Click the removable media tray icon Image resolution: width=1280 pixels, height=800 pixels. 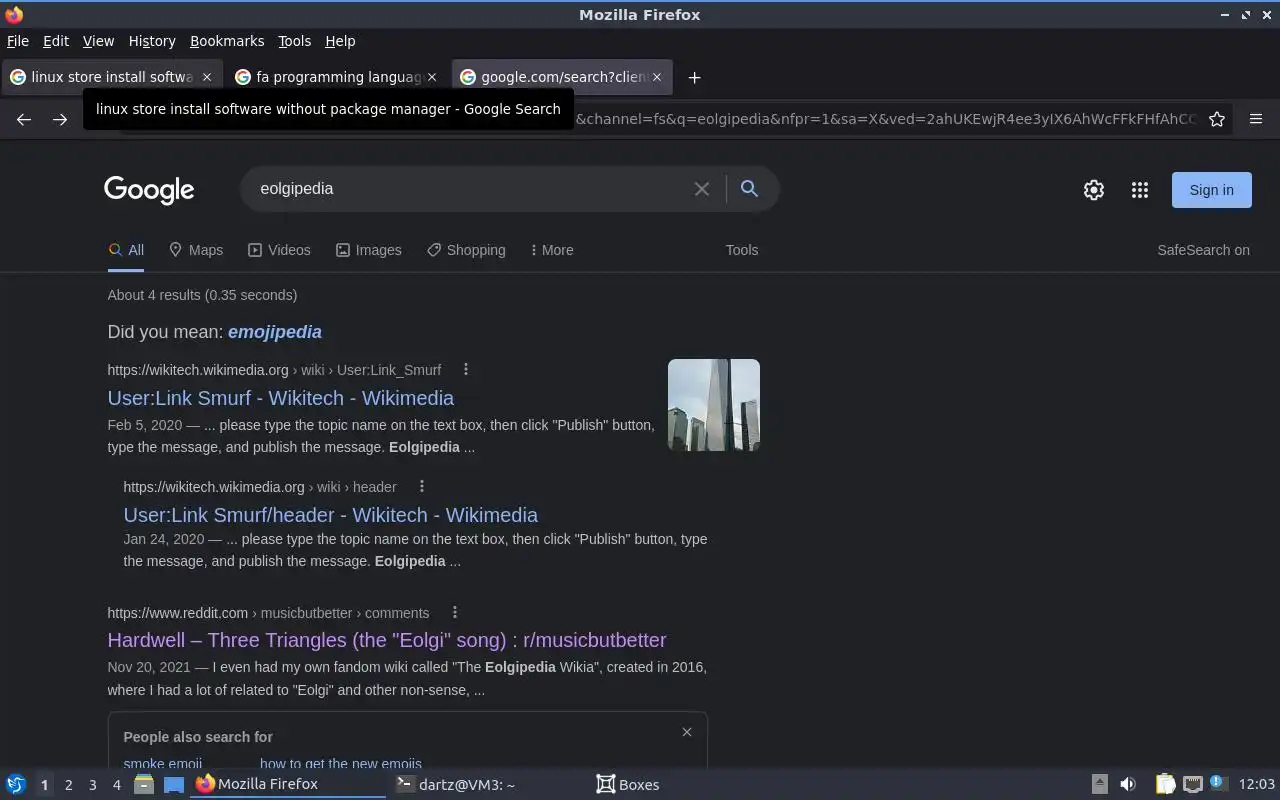coord(1099,784)
